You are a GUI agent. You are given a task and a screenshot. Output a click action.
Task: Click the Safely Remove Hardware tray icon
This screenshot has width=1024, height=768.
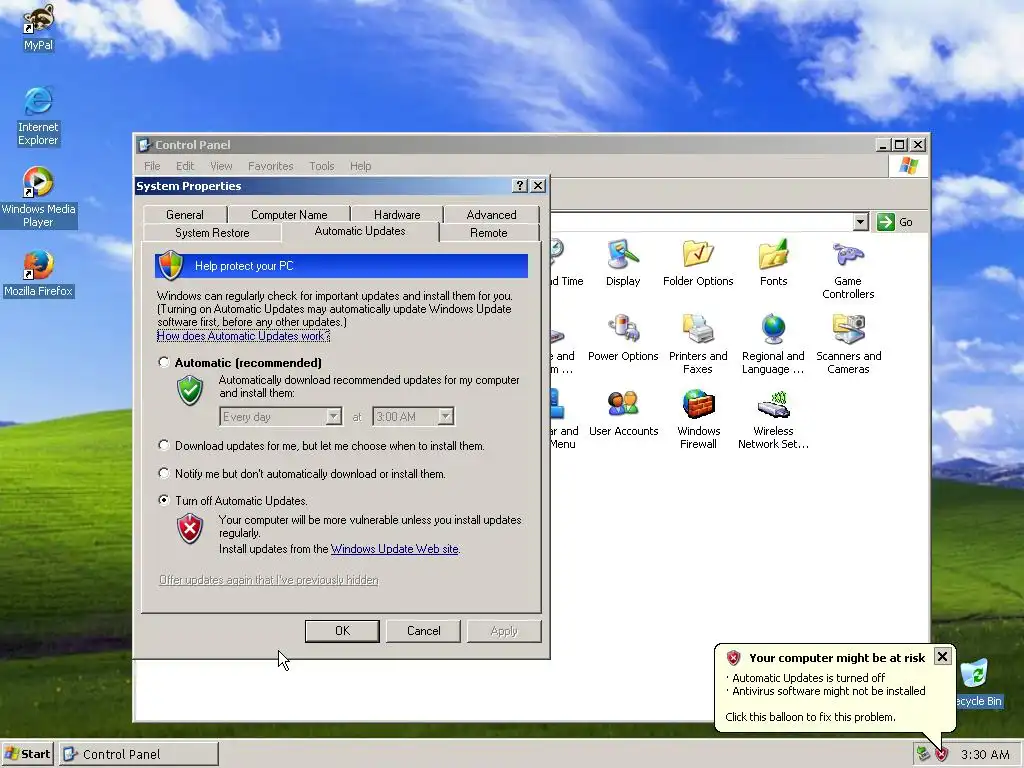(x=922, y=754)
